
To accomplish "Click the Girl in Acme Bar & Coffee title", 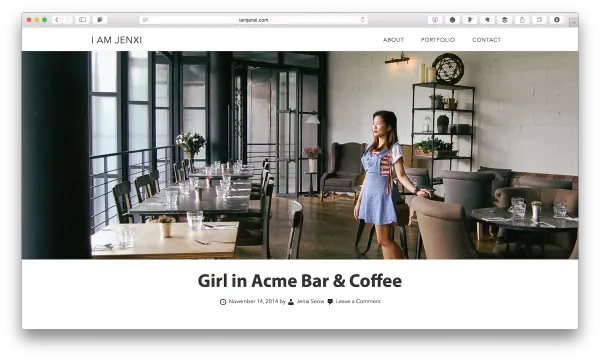I will [300, 281].
